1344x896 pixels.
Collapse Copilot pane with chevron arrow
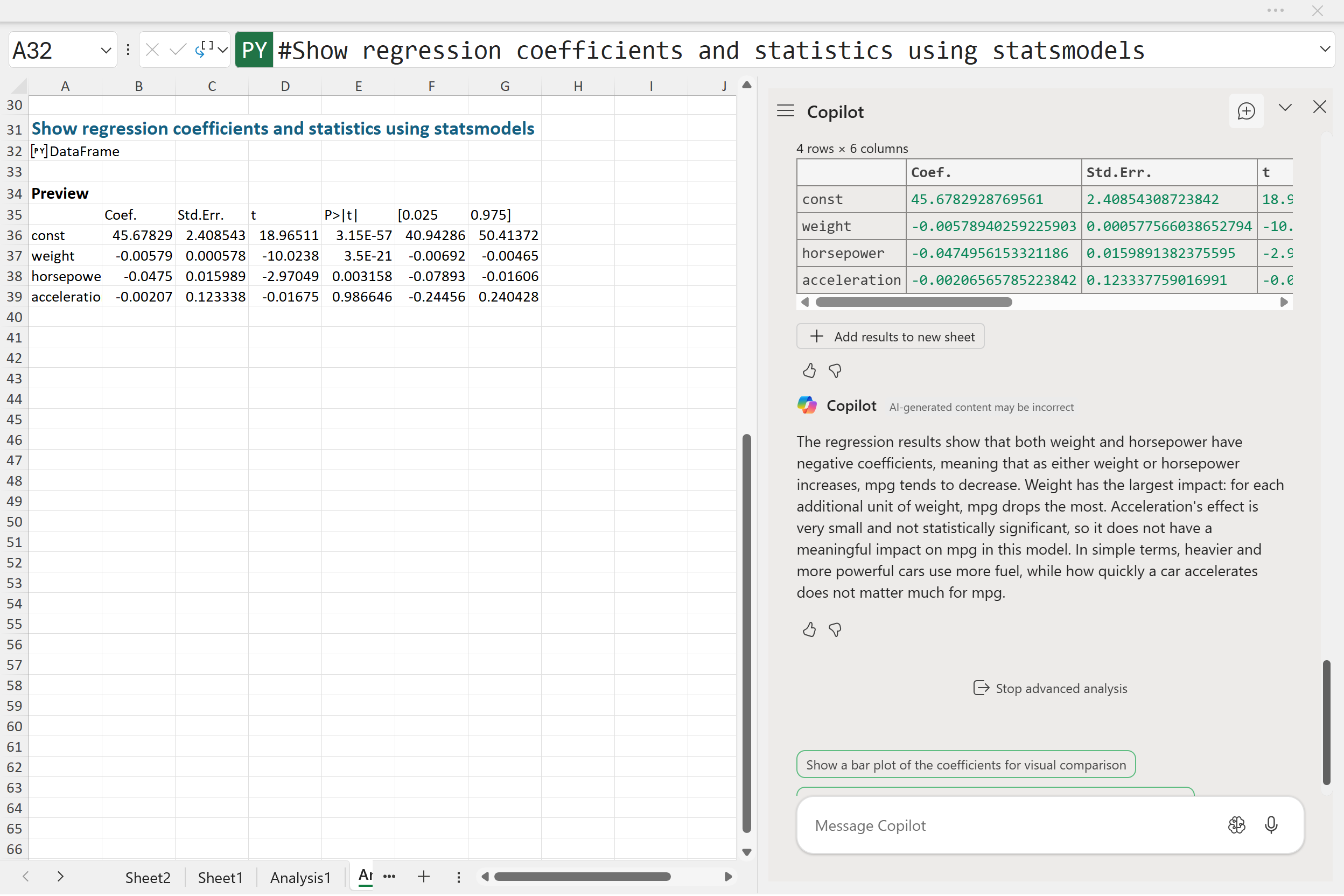(1285, 108)
